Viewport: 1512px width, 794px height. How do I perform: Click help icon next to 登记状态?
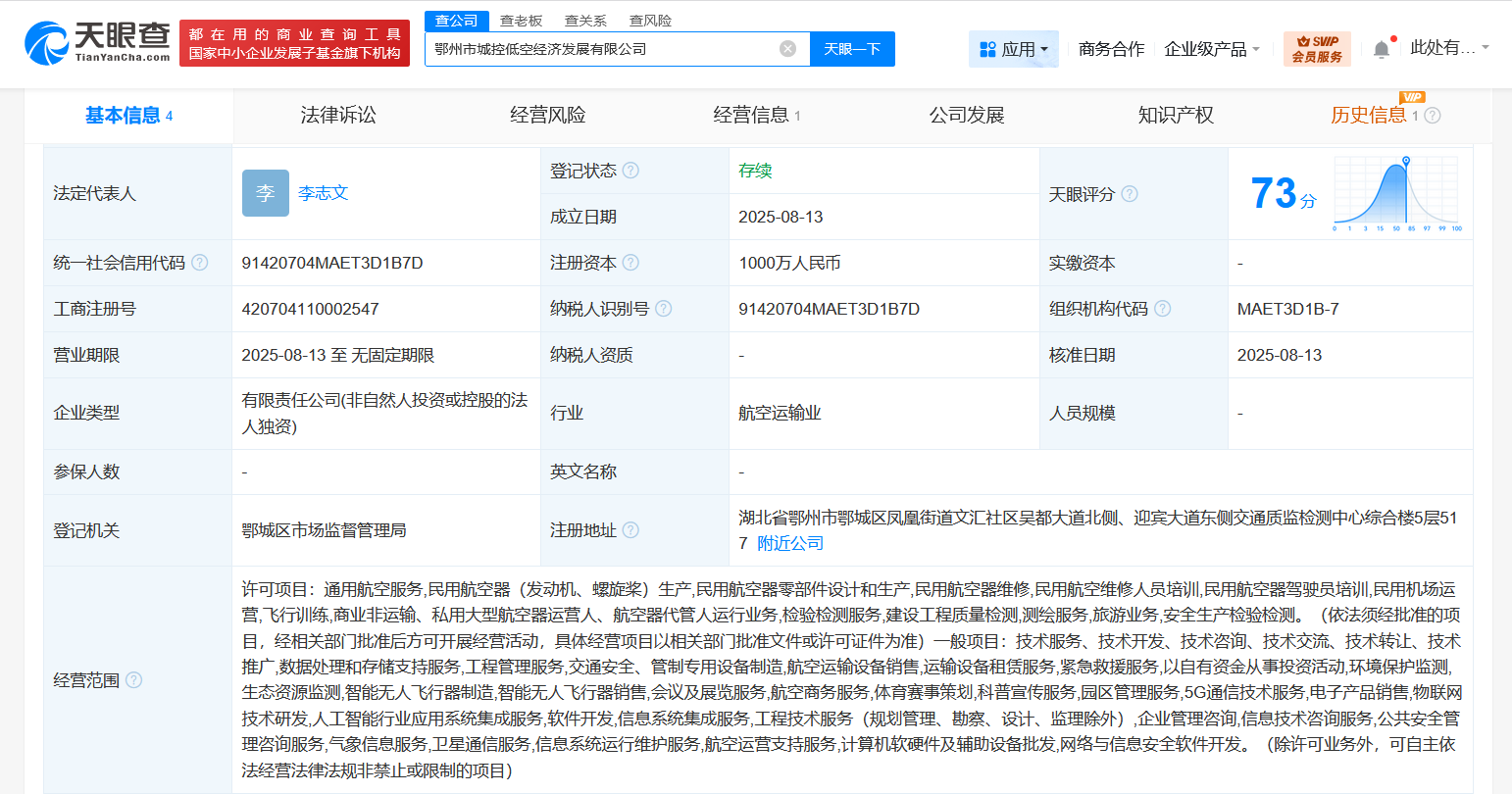coord(630,171)
